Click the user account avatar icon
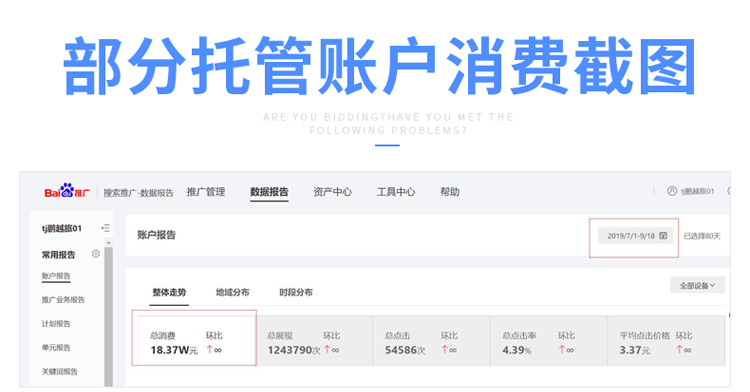This screenshot has width=750, height=392. pyautogui.click(x=672, y=191)
